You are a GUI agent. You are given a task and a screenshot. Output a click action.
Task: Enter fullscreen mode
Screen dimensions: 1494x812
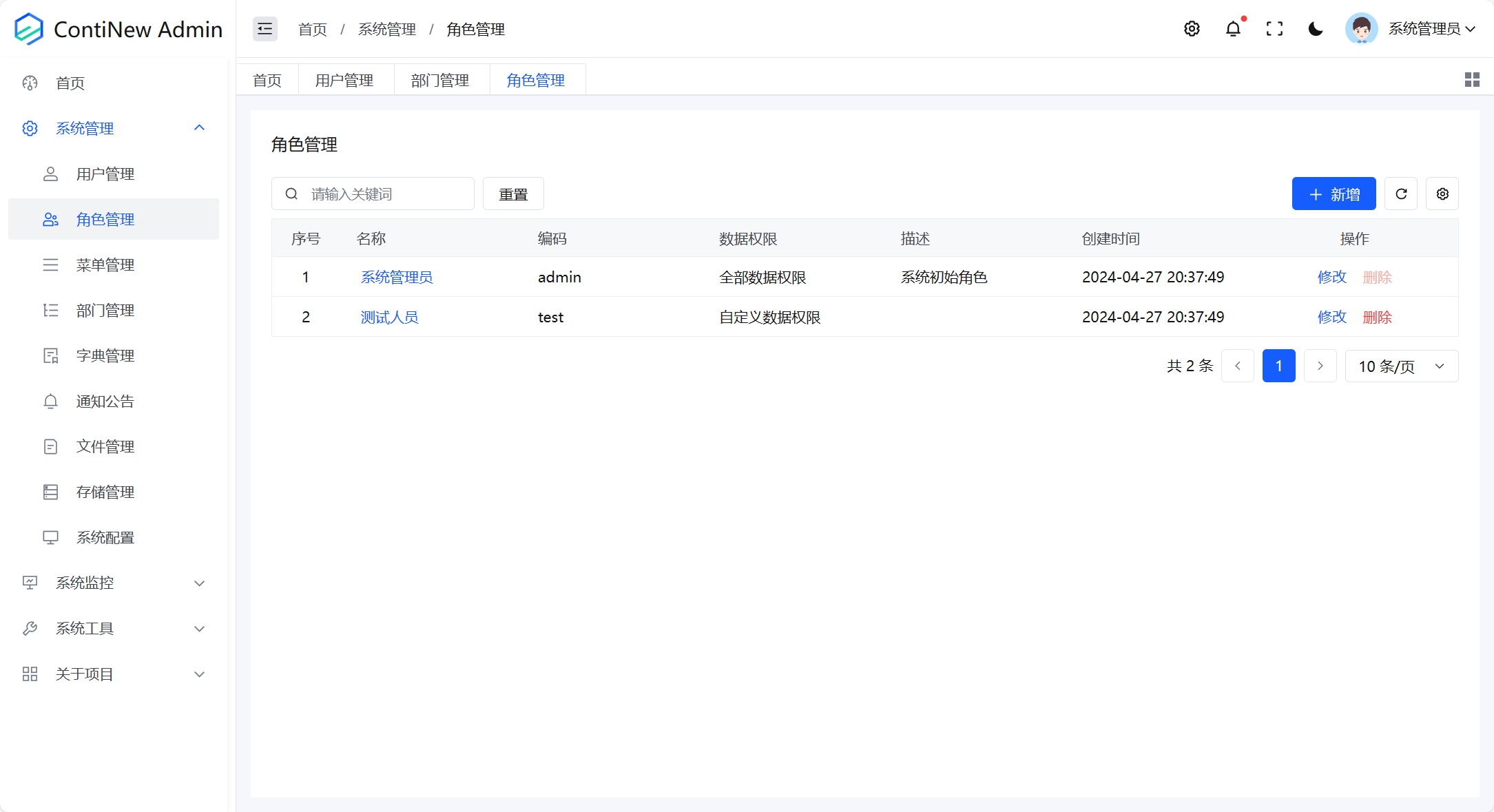[x=1275, y=29]
